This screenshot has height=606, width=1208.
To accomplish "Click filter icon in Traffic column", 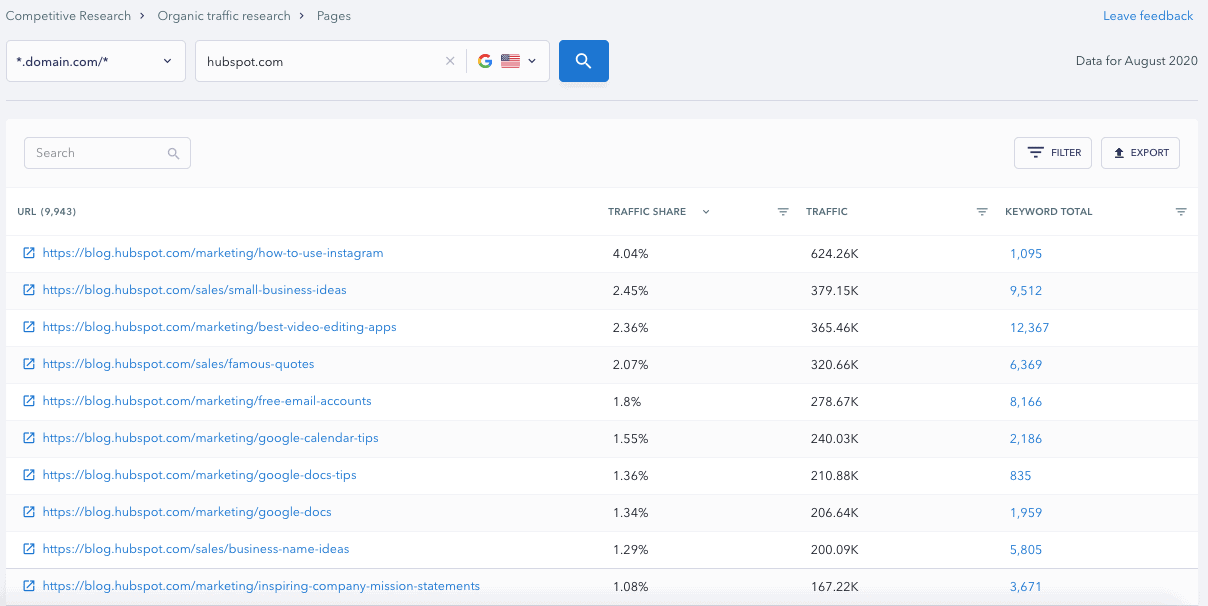I will point(982,212).
